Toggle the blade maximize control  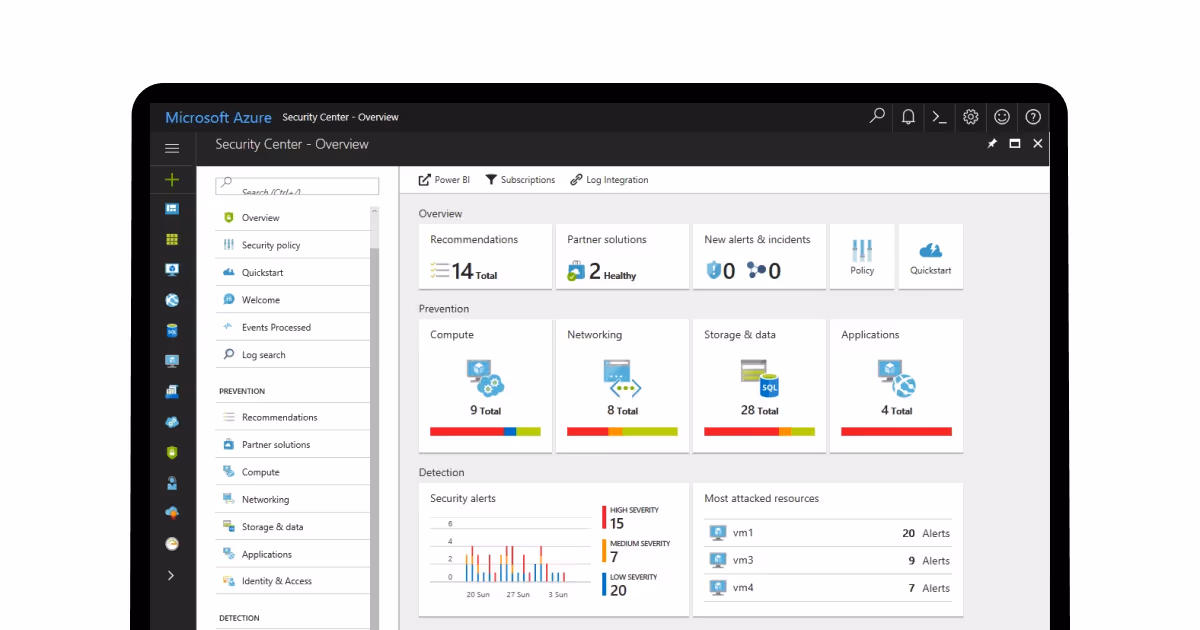coord(1013,143)
